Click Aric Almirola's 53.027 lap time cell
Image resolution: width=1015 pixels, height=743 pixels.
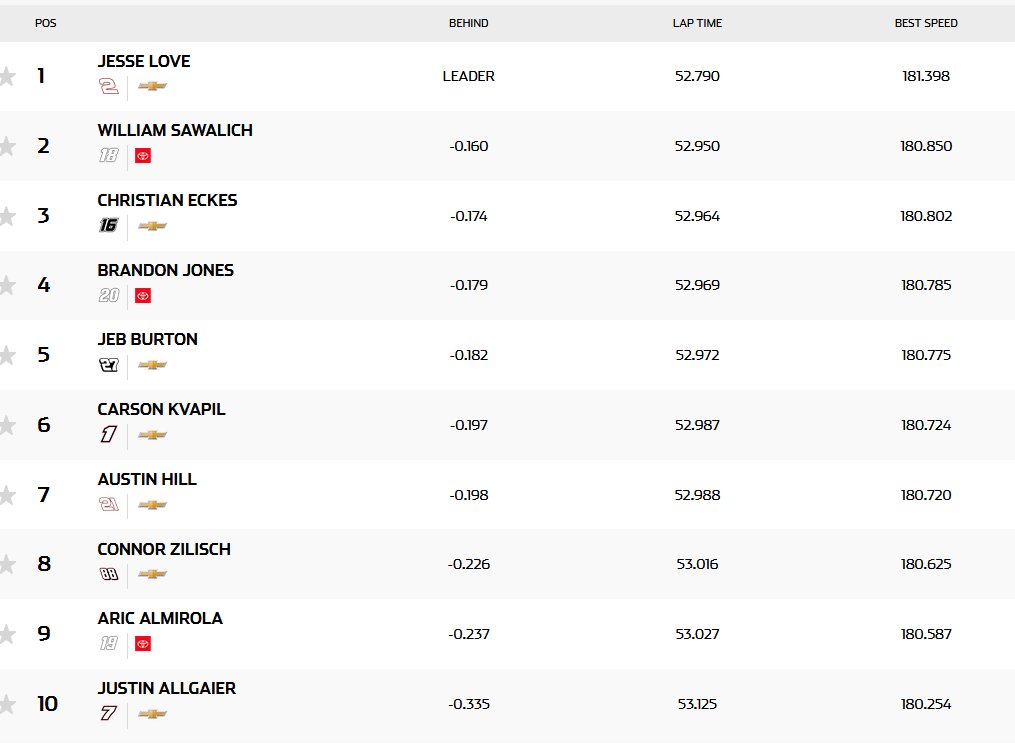click(697, 634)
